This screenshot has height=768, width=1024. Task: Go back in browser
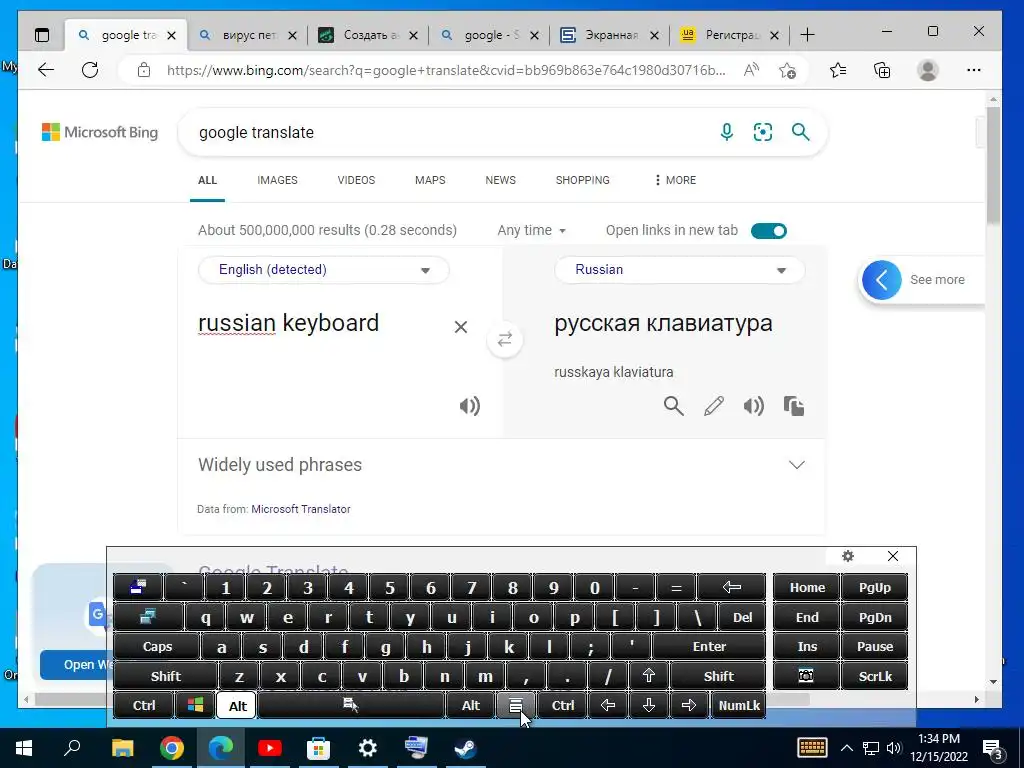pos(46,70)
